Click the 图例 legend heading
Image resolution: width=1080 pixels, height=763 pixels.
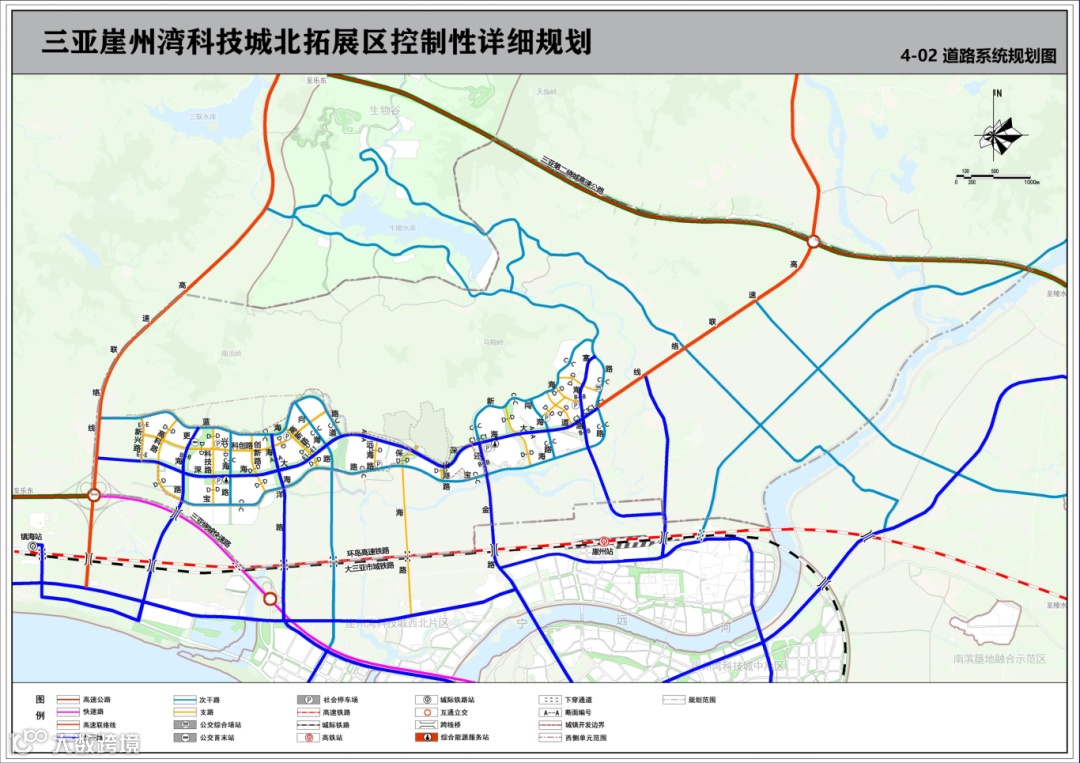(x=40, y=707)
